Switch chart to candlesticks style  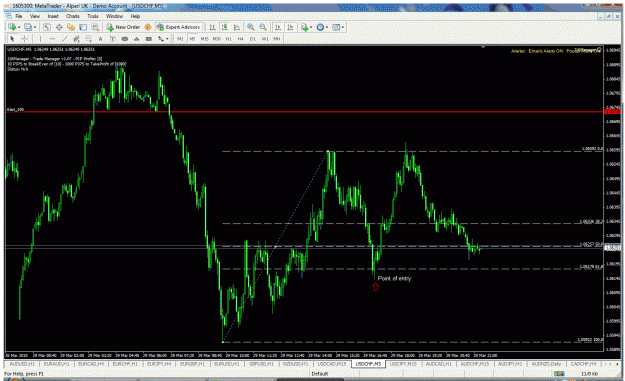point(225,27)
